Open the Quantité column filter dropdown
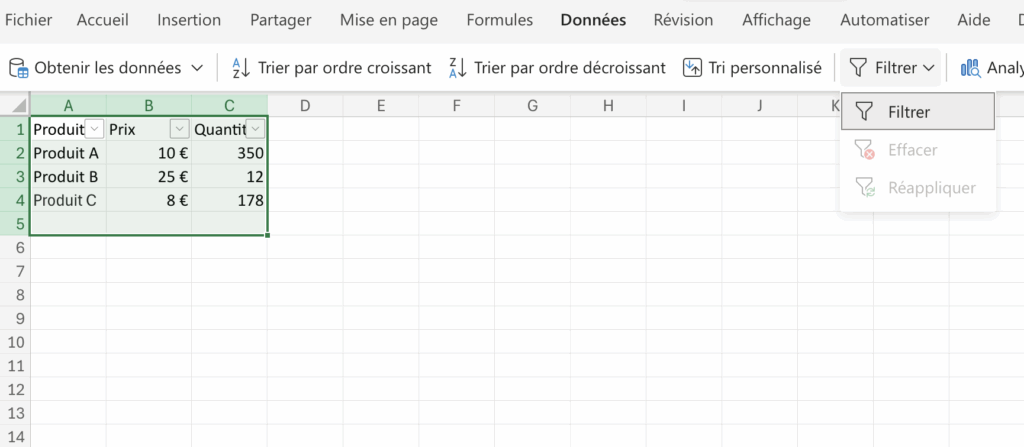The width and height of the screenshot is (1024, 447). pyautogui.click(x=256, y=129)
